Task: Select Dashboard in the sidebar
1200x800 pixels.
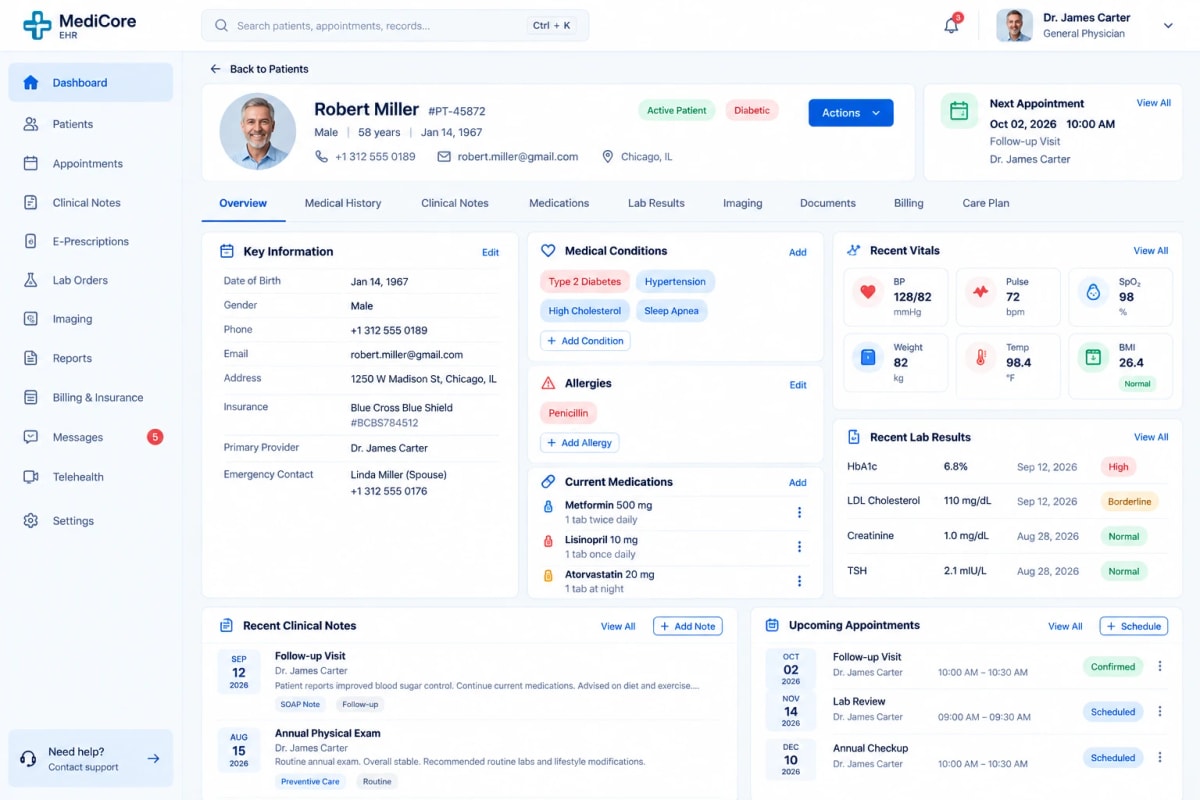Action: pos(90,83)
